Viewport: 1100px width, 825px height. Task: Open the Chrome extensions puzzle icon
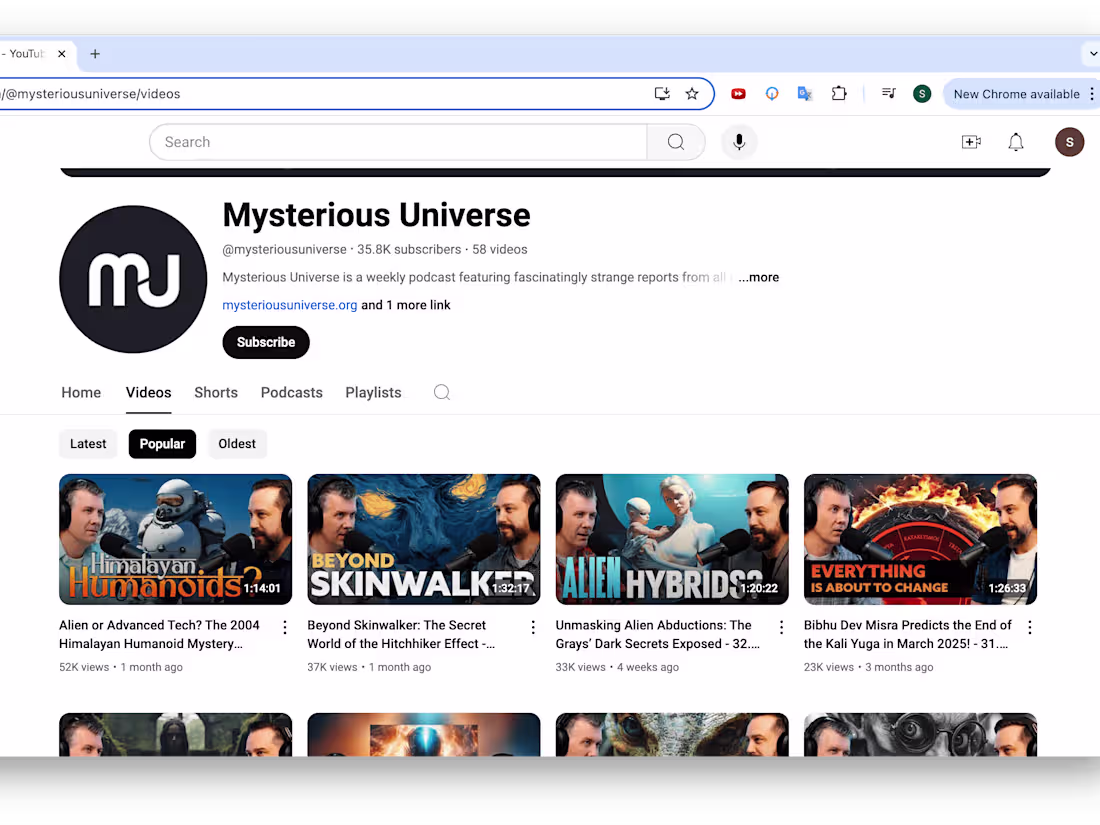(839, 93)
